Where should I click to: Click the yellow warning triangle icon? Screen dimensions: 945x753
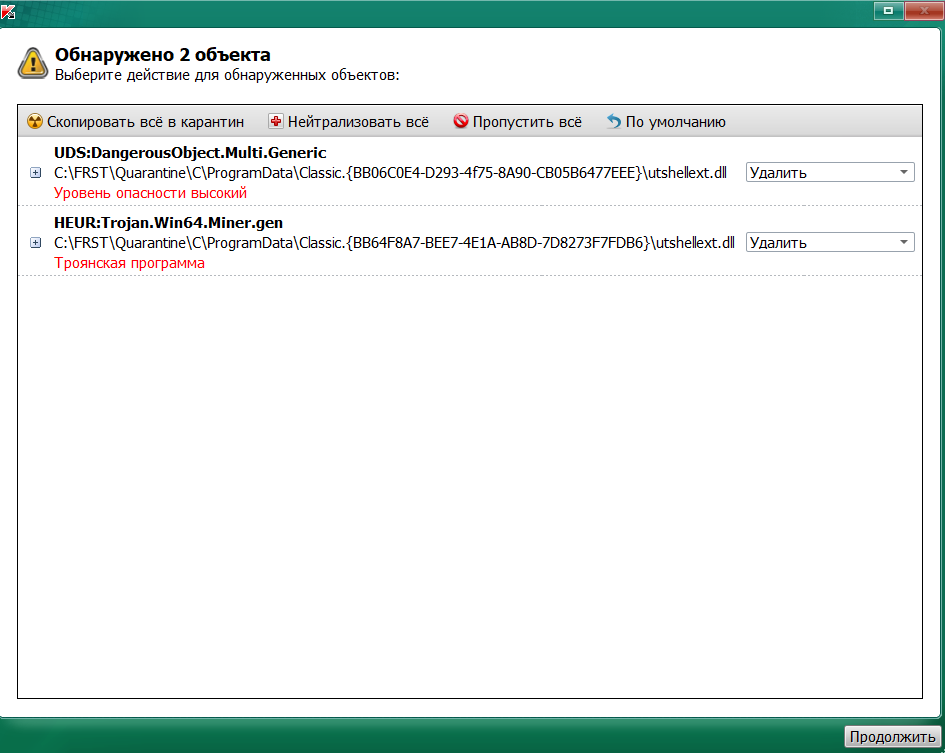[x=33, y=64]
